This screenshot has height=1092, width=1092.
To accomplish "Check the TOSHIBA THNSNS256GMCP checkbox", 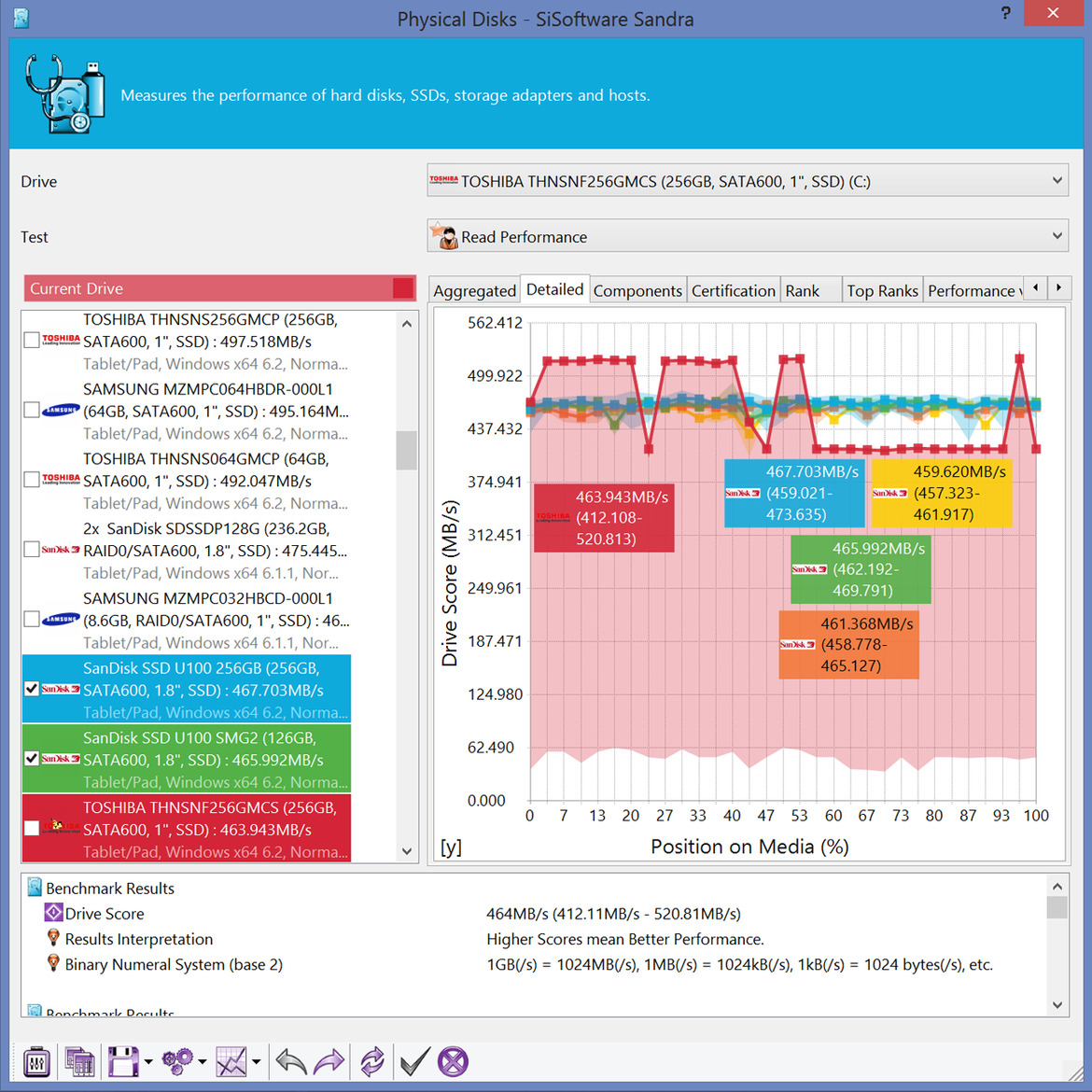I will tap(32, 340).
